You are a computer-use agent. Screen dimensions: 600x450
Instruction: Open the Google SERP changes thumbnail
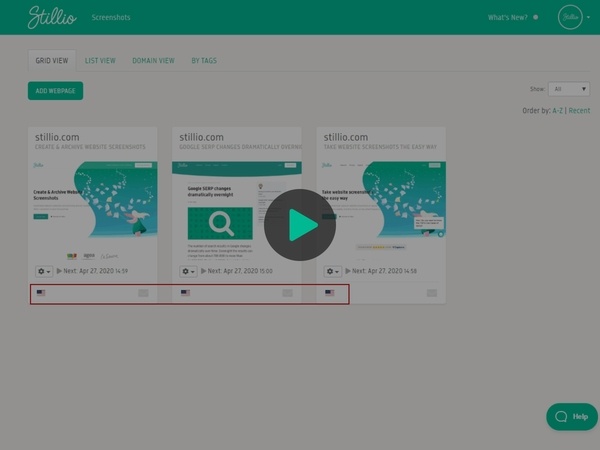(x=237, y=211)
